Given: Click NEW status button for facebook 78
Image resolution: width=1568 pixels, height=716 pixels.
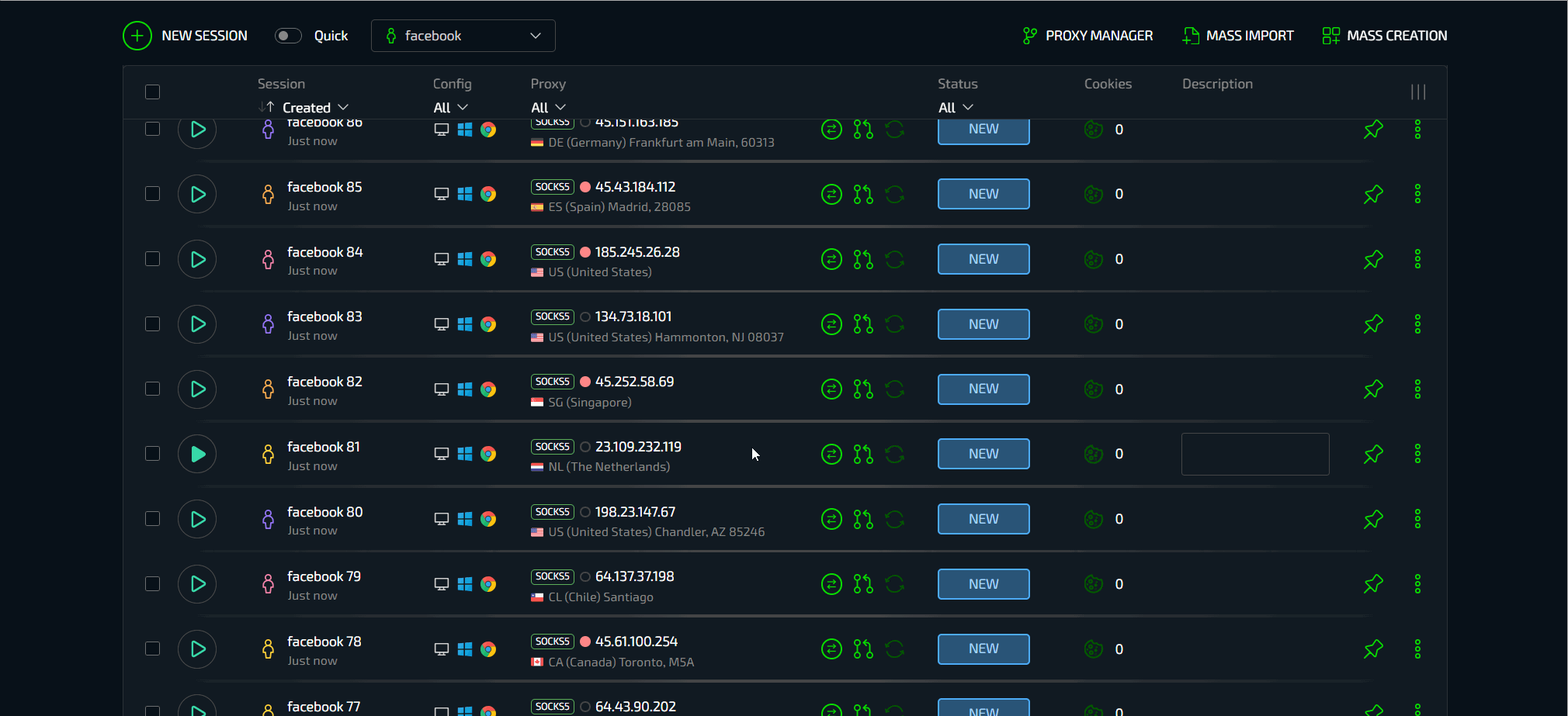Looking at the screenshot, I should pos(983,649).
